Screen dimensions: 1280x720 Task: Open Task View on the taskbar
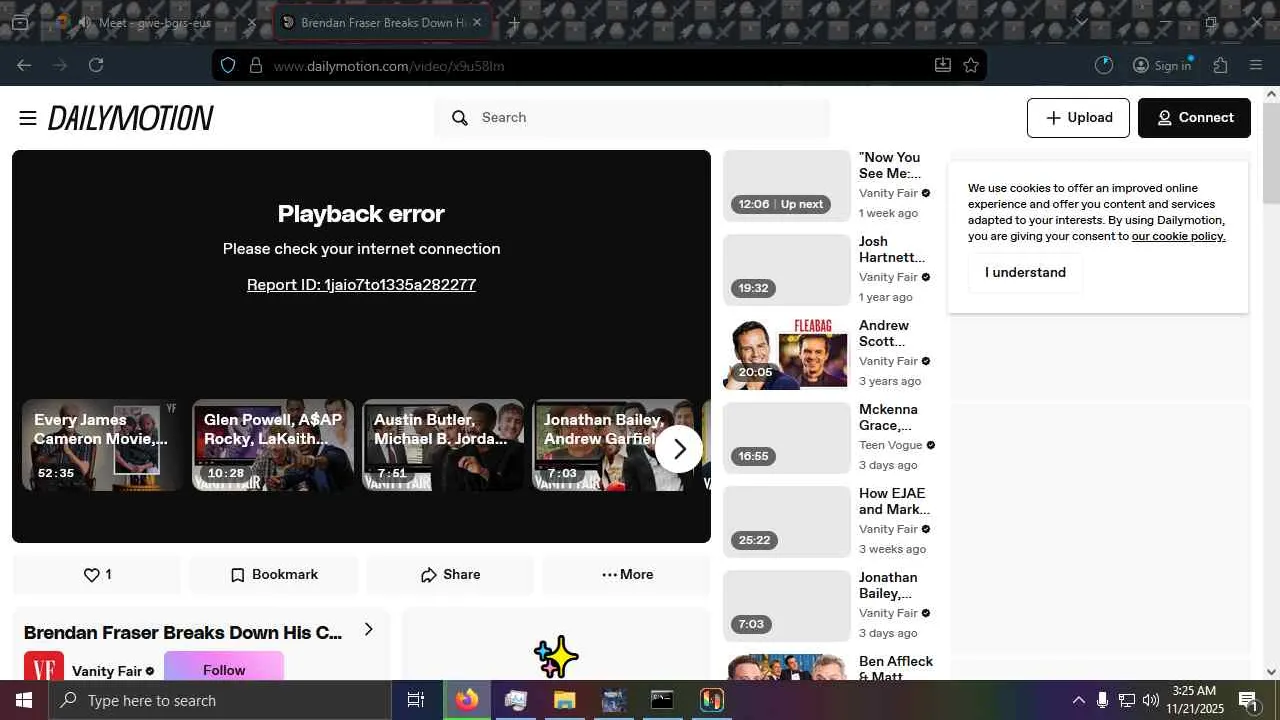416,700
